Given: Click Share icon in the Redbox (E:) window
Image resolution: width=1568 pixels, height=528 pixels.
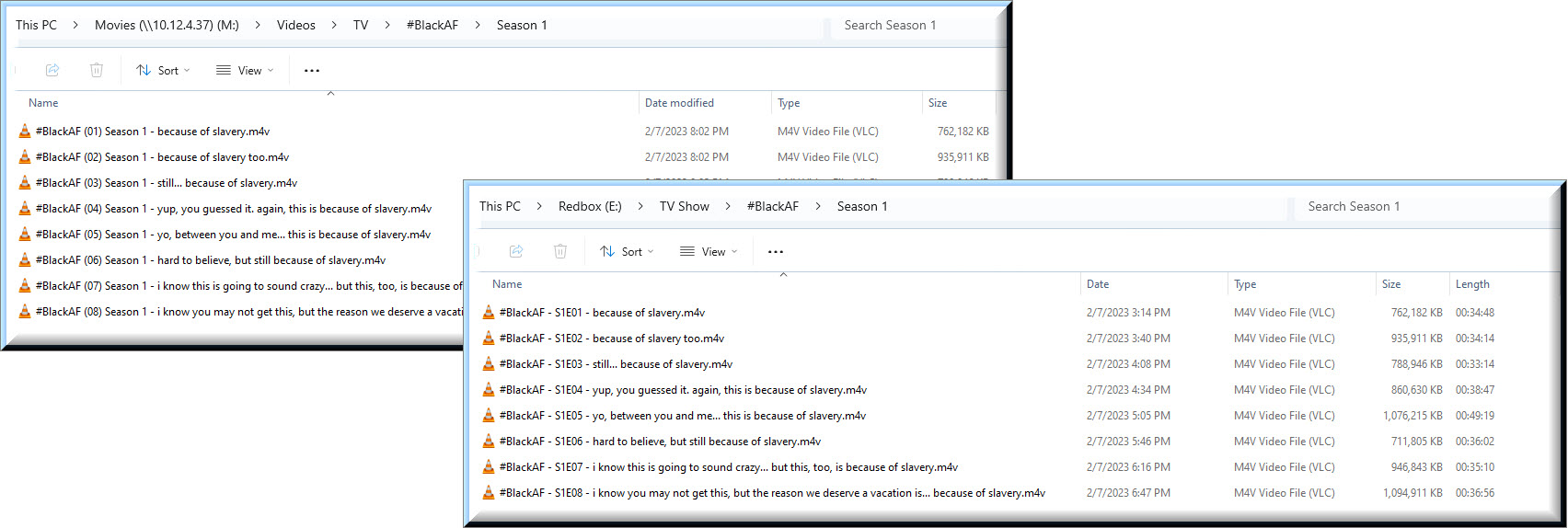Looking at the screenshot, I should [x=516, y=251].
